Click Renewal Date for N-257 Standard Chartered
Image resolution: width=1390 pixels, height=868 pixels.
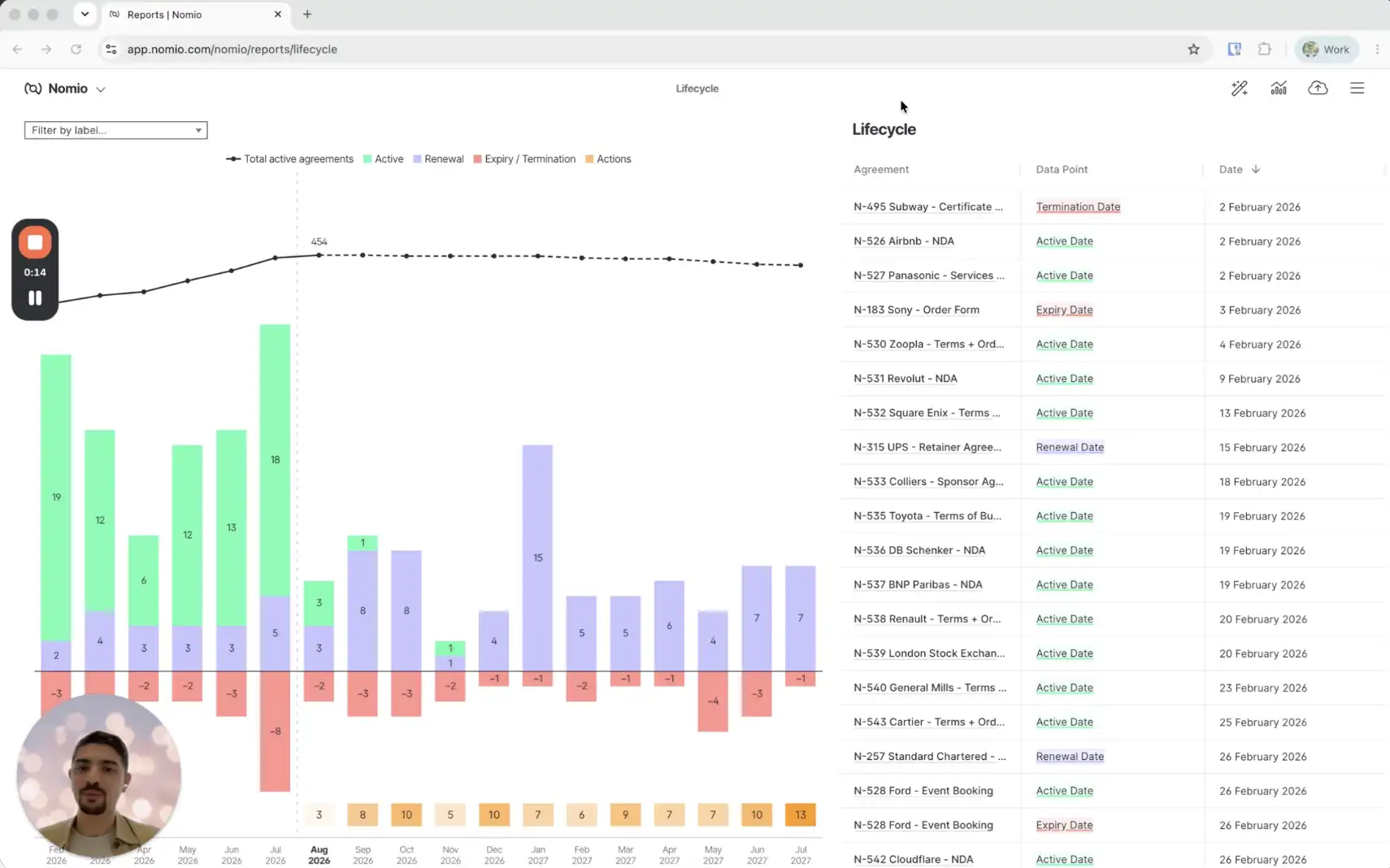[x=1070, y=757]
